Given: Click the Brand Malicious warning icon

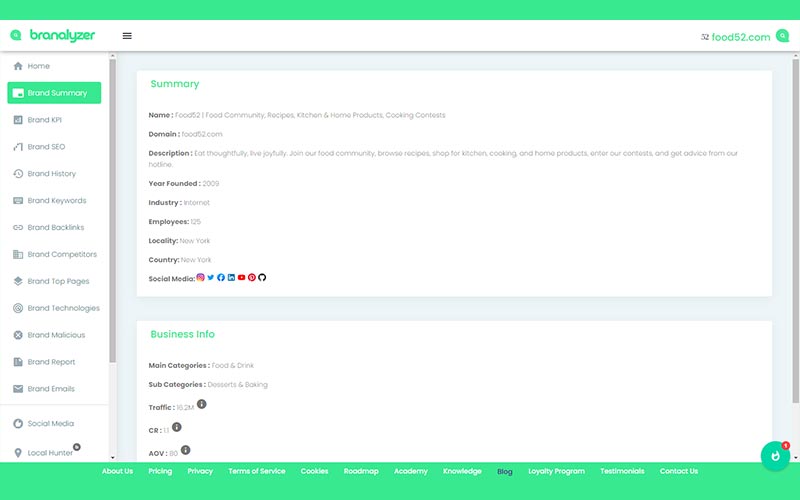Looking at the screenshot, I should [x=18, y=335].
